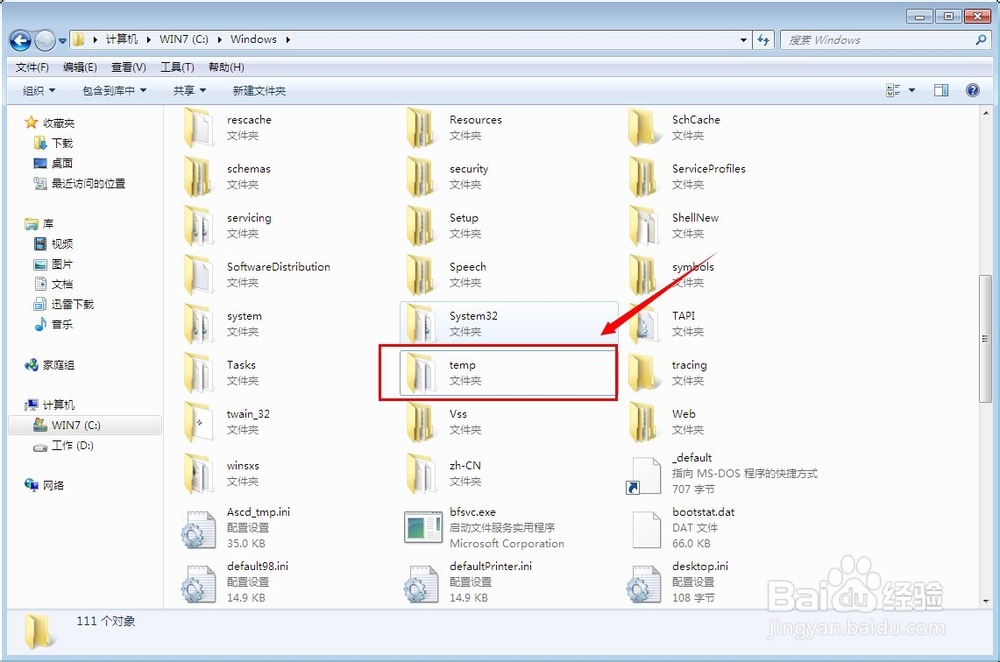Image resolution: width=1000 pixels, height=662 pixels.
Task: Select 音乐 in the navigation pane
Action: coord(59,327)
